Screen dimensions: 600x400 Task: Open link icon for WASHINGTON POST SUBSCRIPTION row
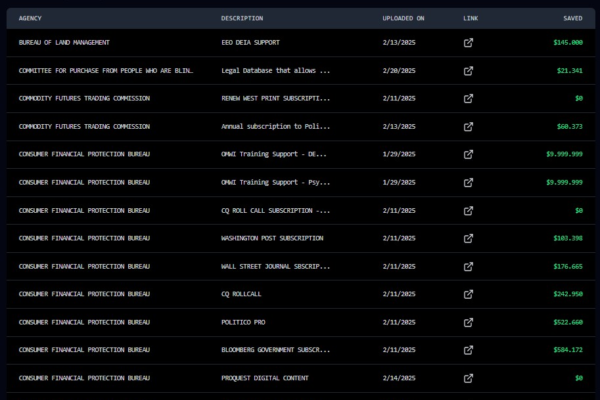point(468,238)
